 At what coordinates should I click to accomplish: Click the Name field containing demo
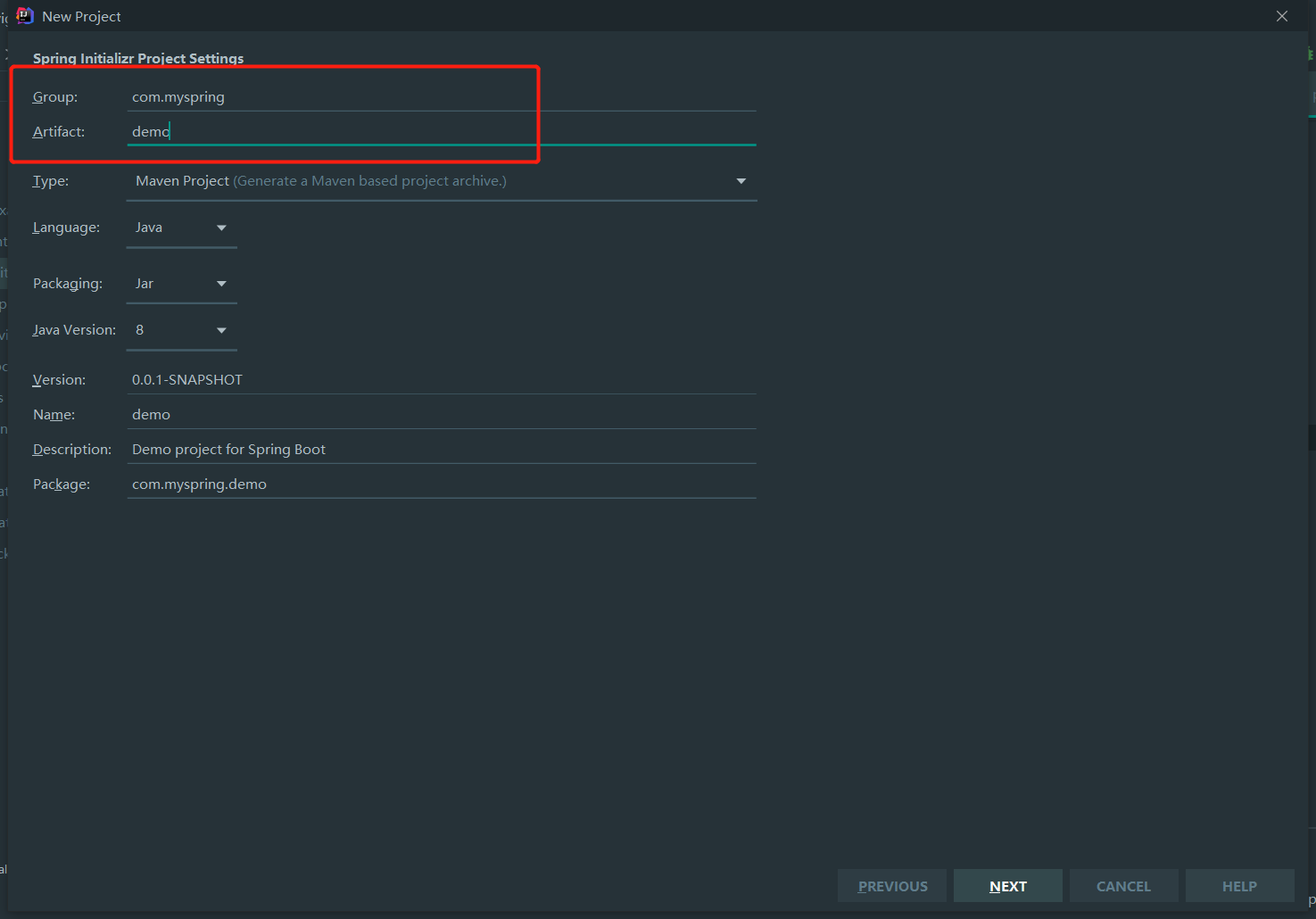click(442, 414)
